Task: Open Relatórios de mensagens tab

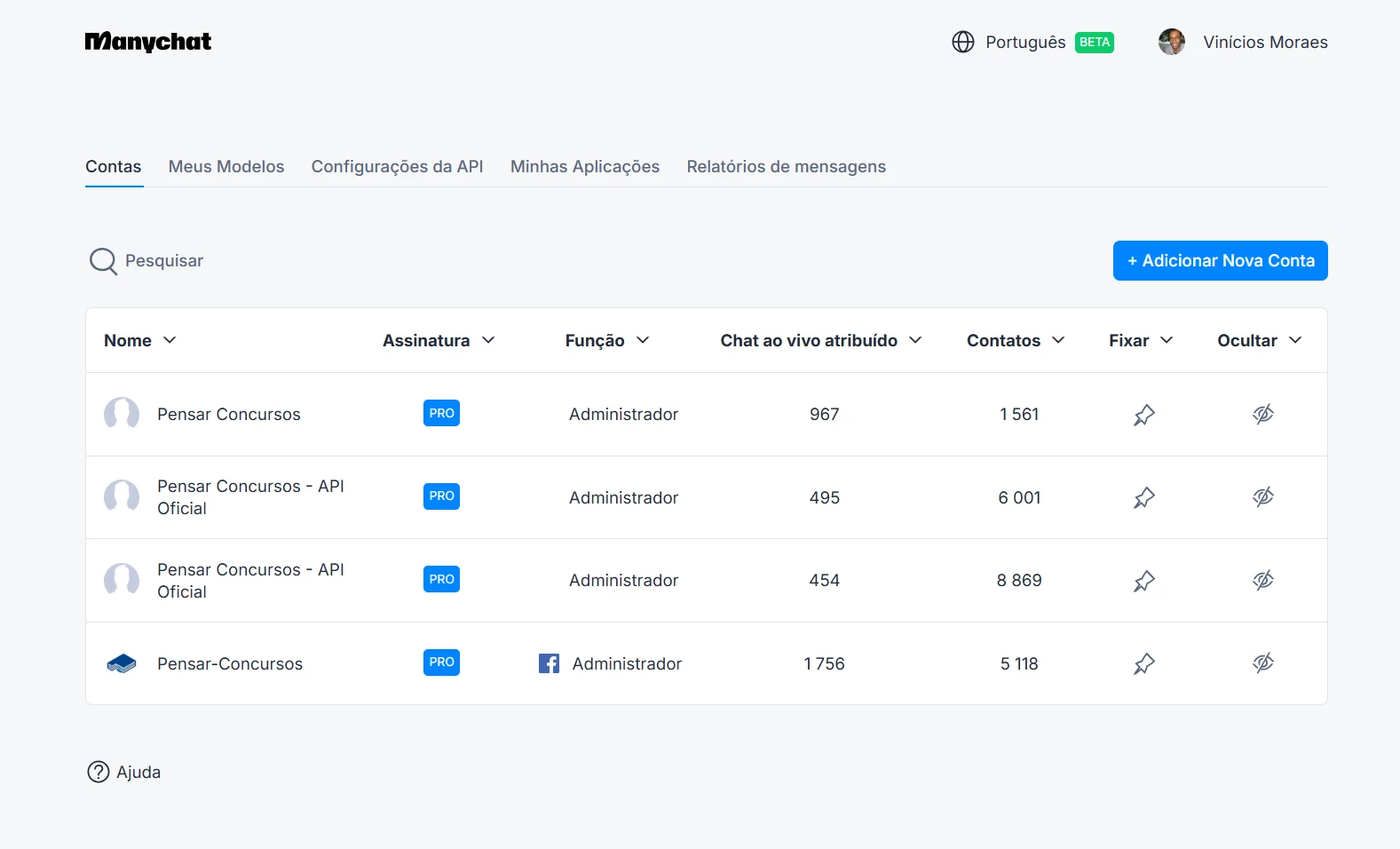Action: [x=786, y=167]
